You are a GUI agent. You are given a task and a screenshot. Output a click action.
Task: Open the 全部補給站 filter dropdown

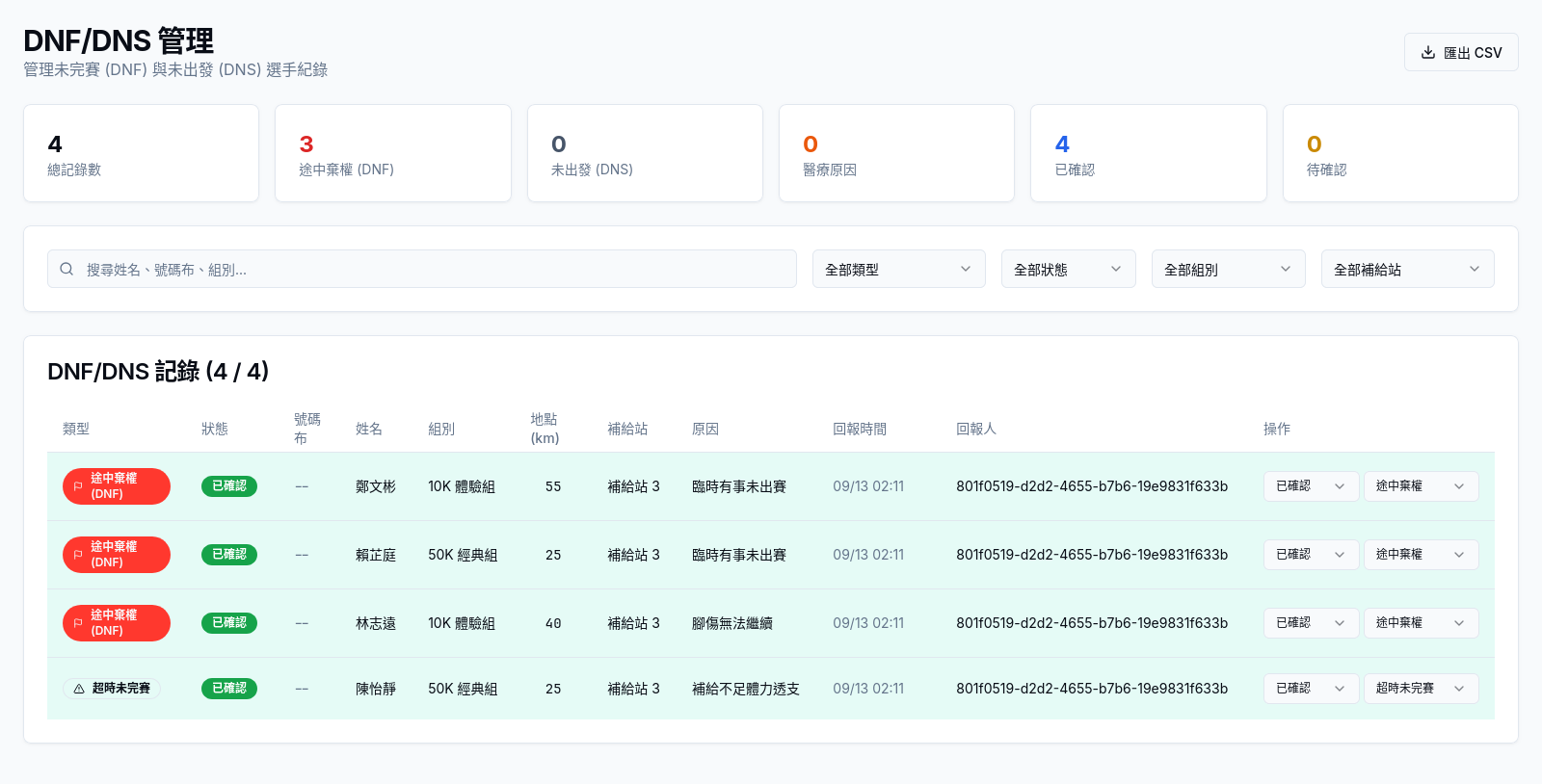coord(1408,269)
